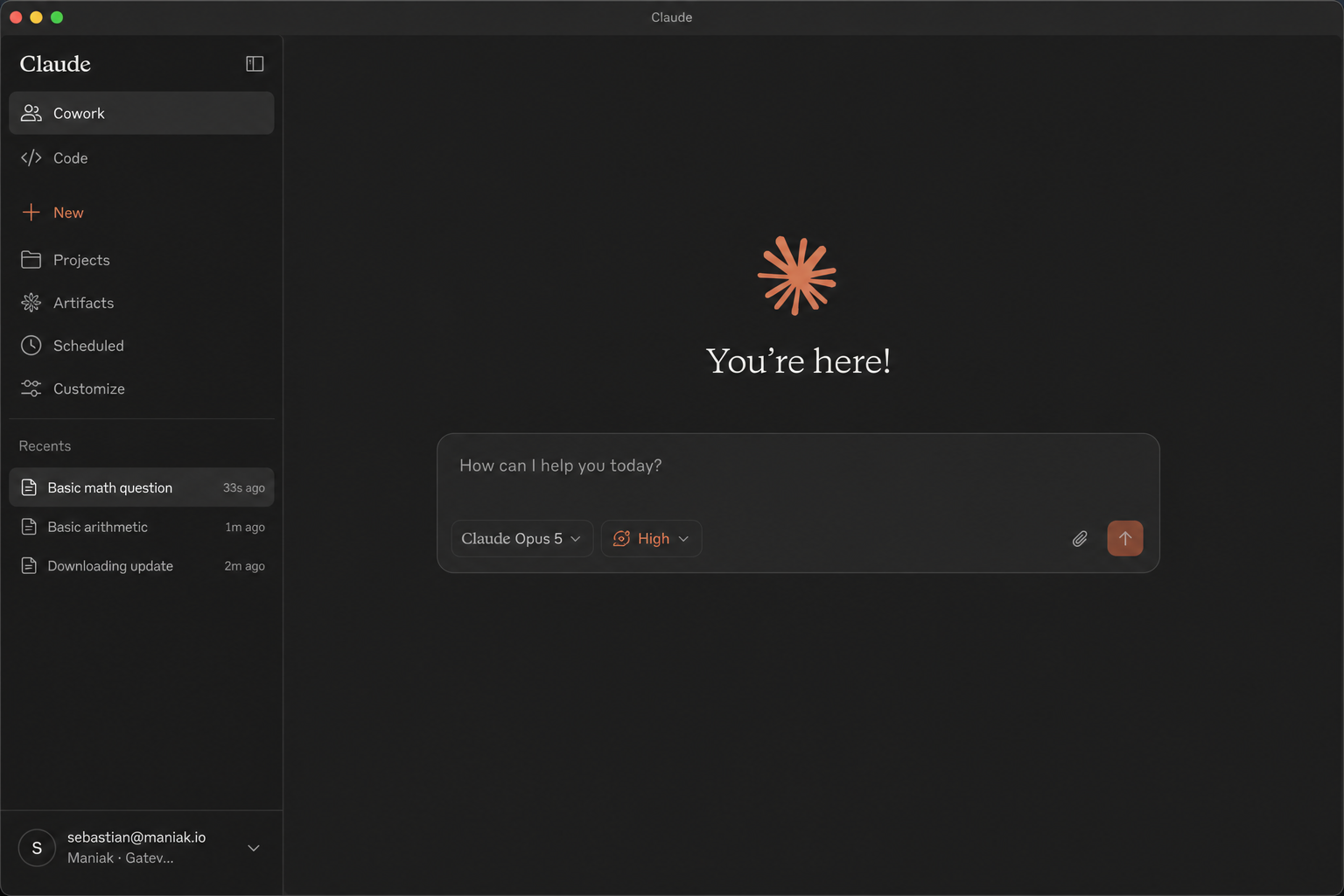
Task: Open the Artifacts section
Action: pos(142,303)
